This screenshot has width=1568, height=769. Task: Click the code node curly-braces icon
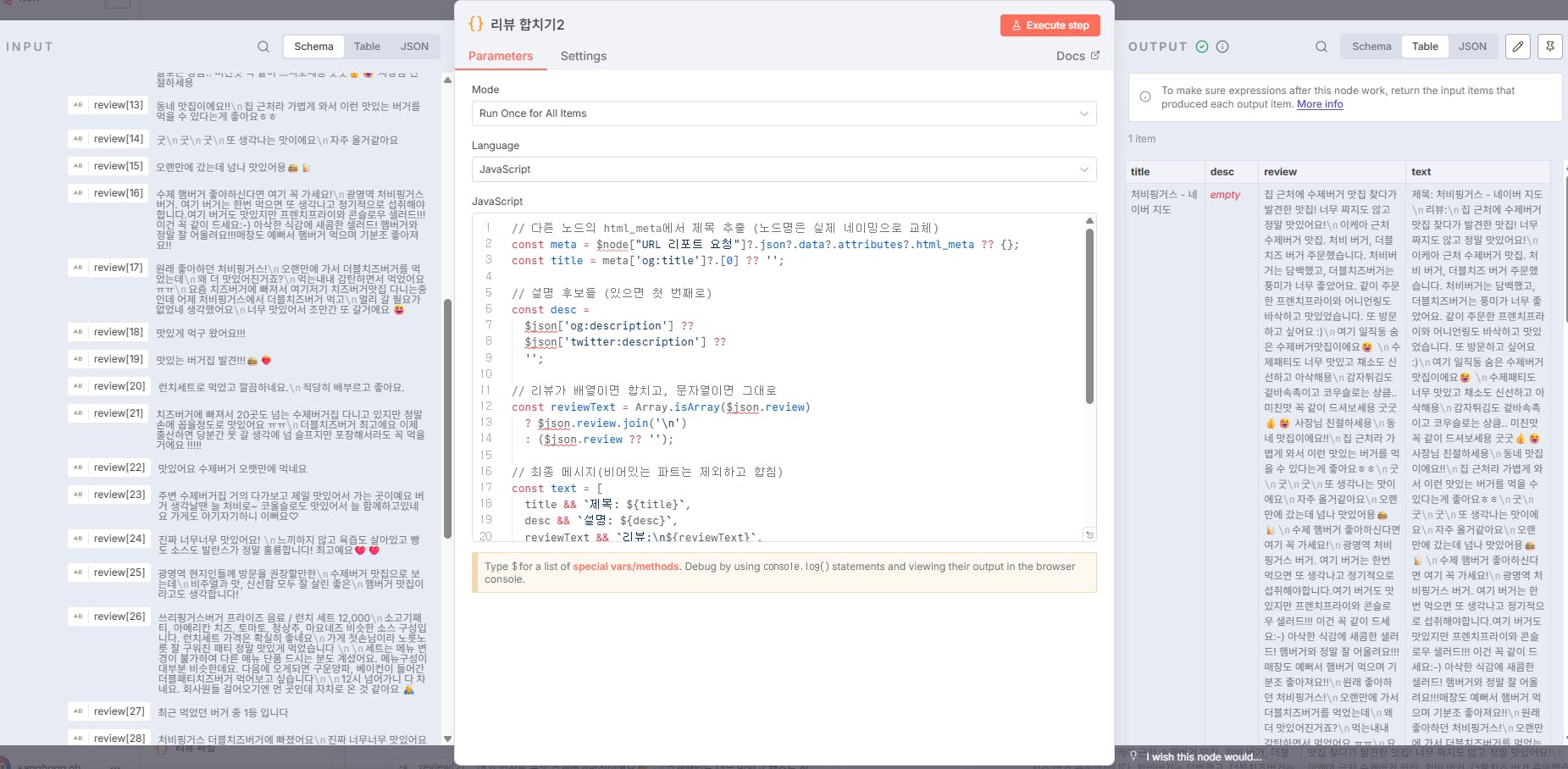pos(476,24)
